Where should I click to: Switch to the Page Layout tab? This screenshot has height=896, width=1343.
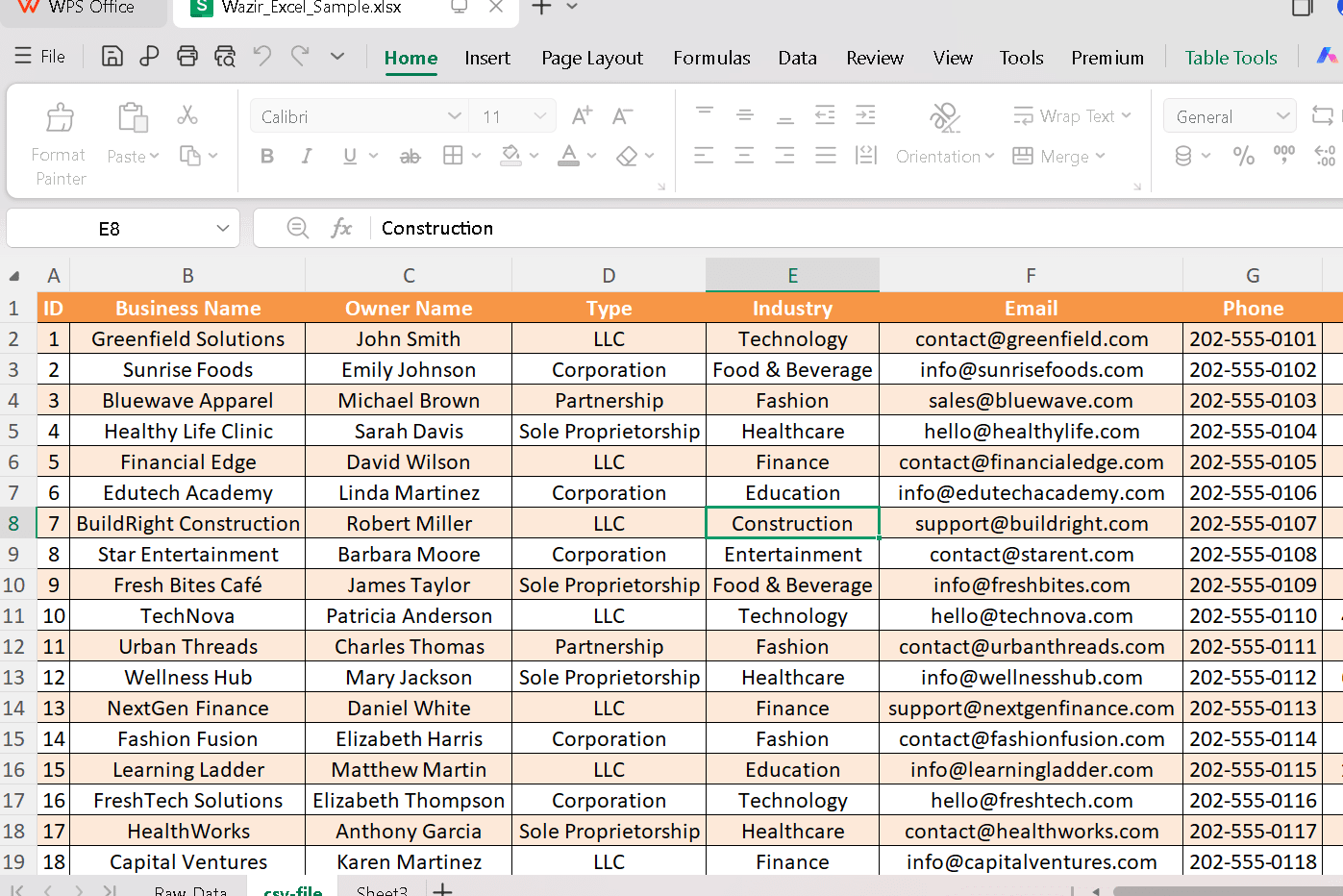592,58
